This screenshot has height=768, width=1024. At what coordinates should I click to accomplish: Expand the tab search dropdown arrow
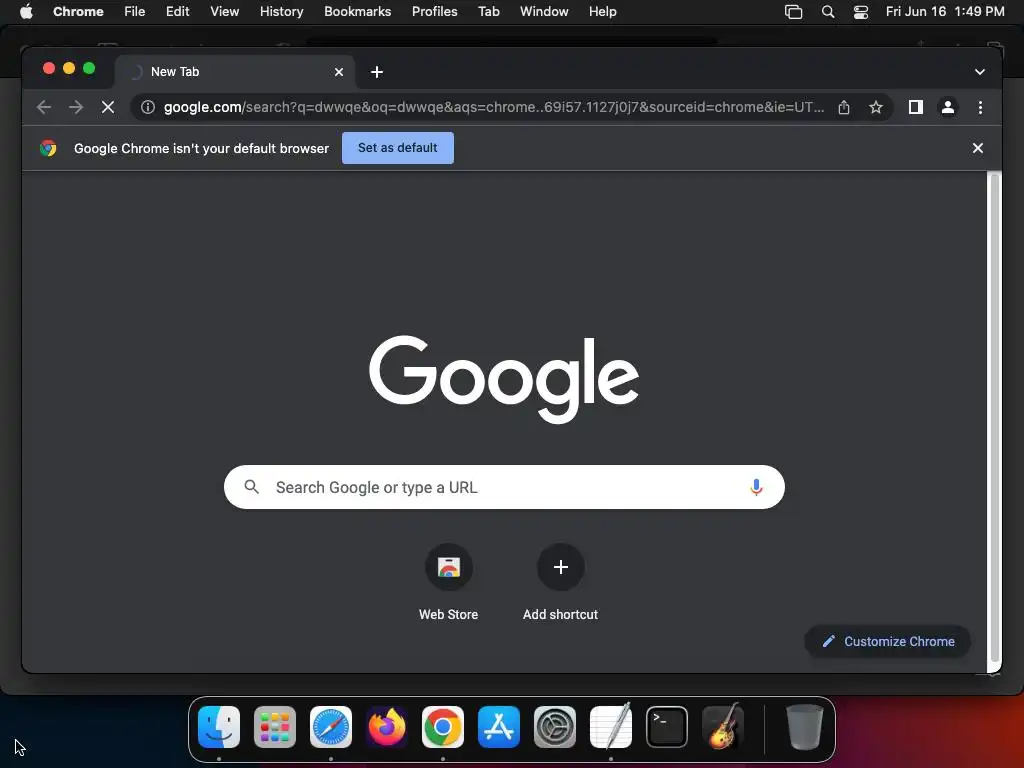tap(980, 72)
